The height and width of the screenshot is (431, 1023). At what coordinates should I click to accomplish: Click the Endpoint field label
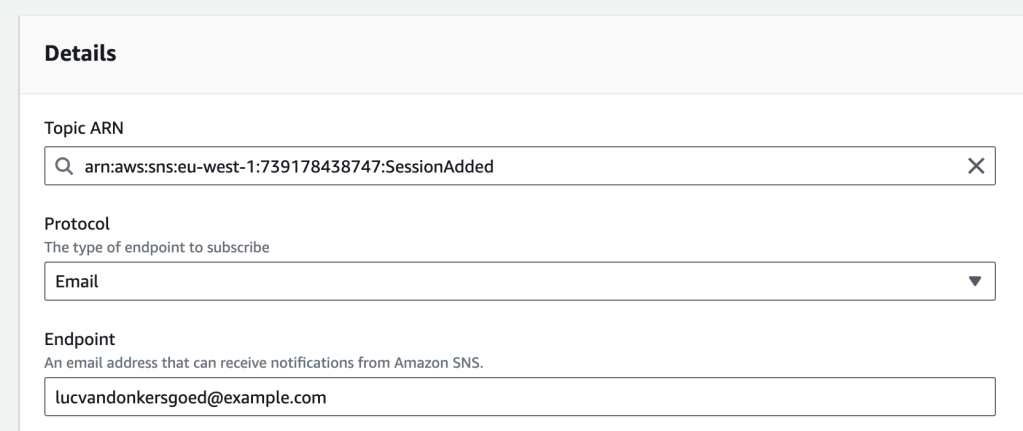(x=80, y=340)
